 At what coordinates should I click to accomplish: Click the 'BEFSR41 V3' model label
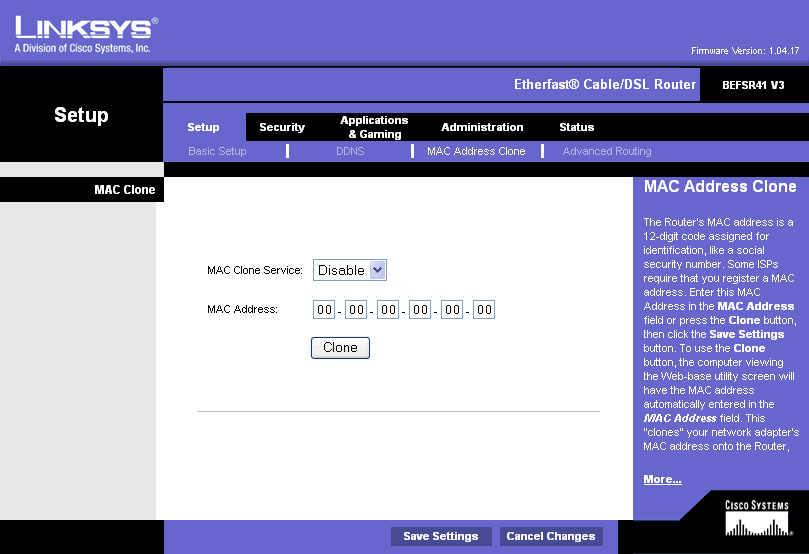click(753, 85)
